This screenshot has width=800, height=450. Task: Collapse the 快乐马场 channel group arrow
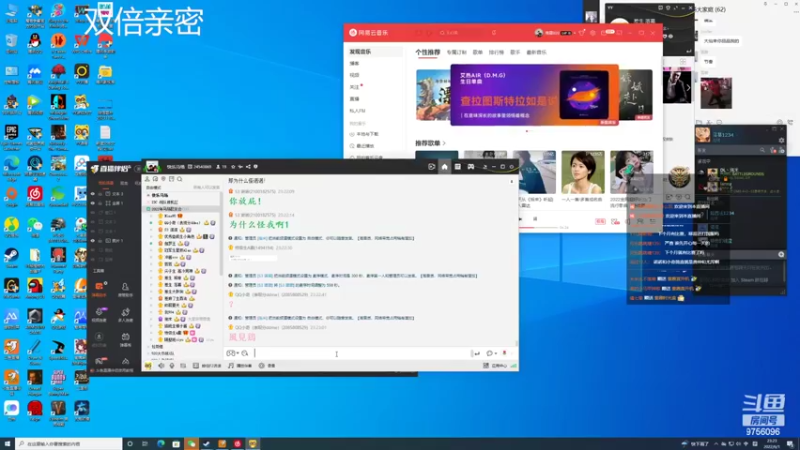pyautogui.click(x=148, y=195)
